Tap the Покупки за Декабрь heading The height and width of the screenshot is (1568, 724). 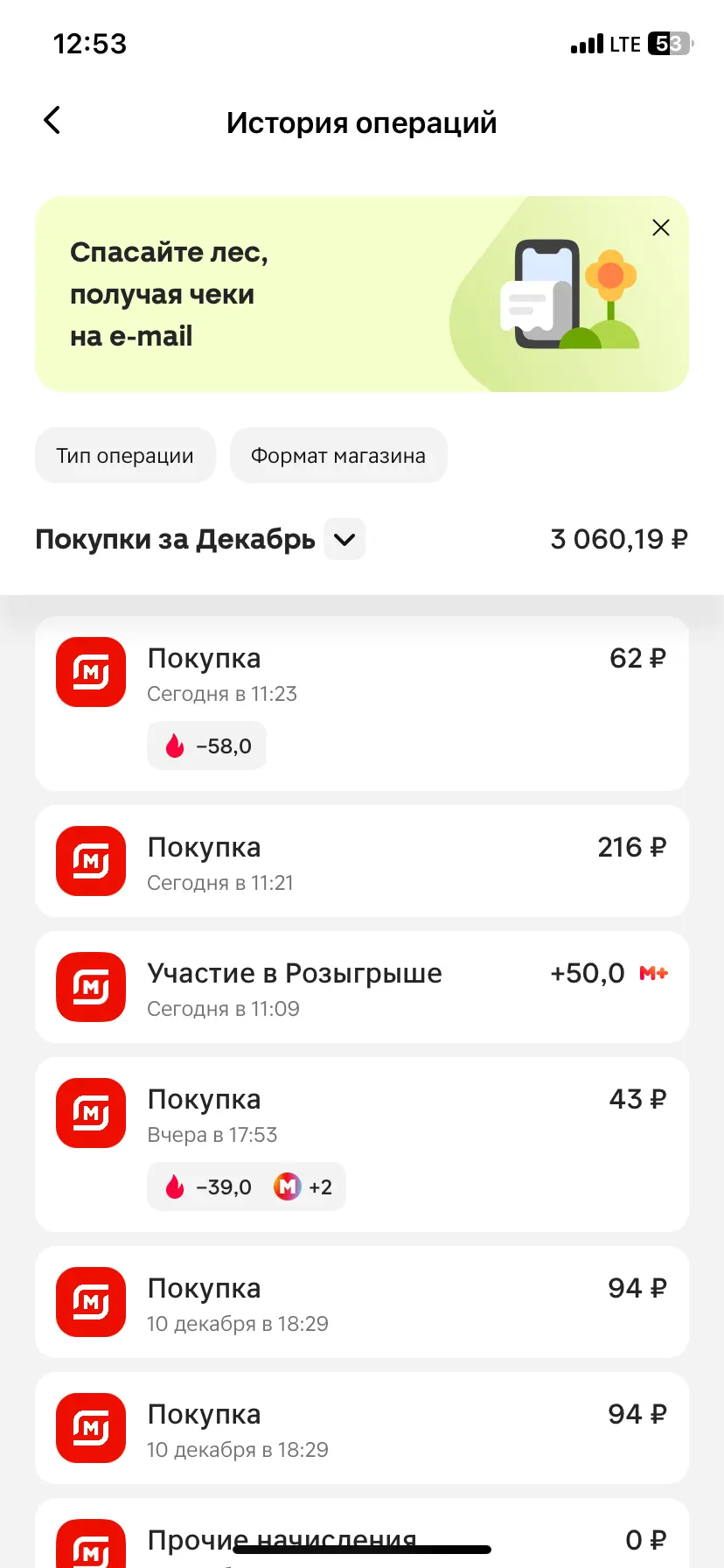[x=175, y=539]
